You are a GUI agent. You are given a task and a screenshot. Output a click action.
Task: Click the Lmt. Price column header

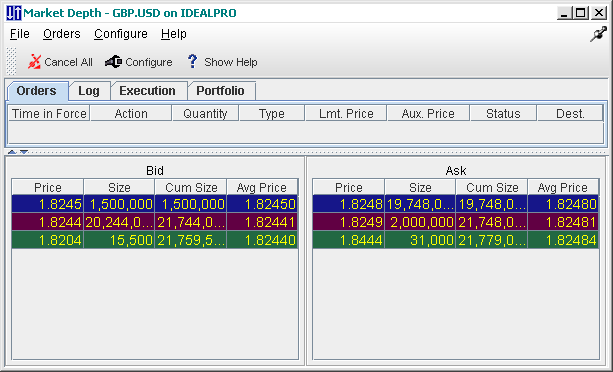346,114
